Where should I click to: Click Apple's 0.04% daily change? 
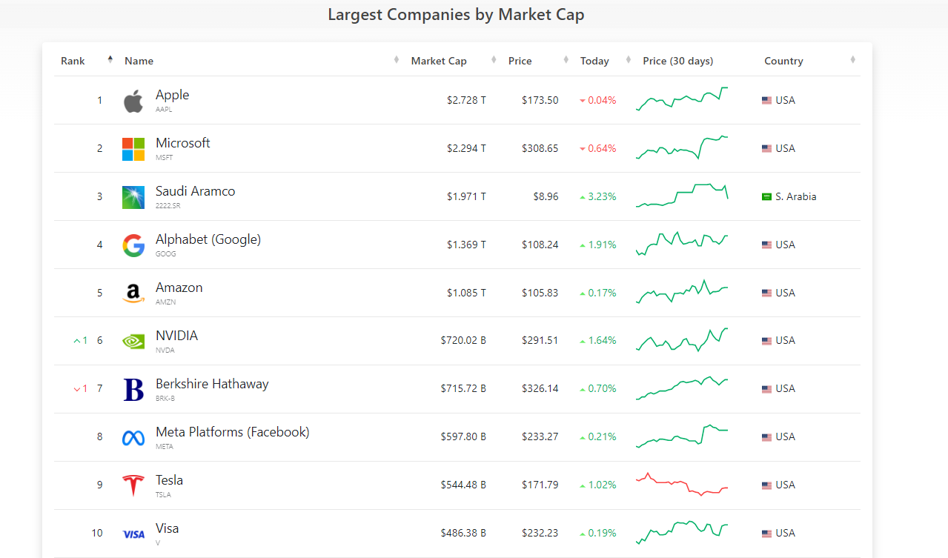coord(598,100)
